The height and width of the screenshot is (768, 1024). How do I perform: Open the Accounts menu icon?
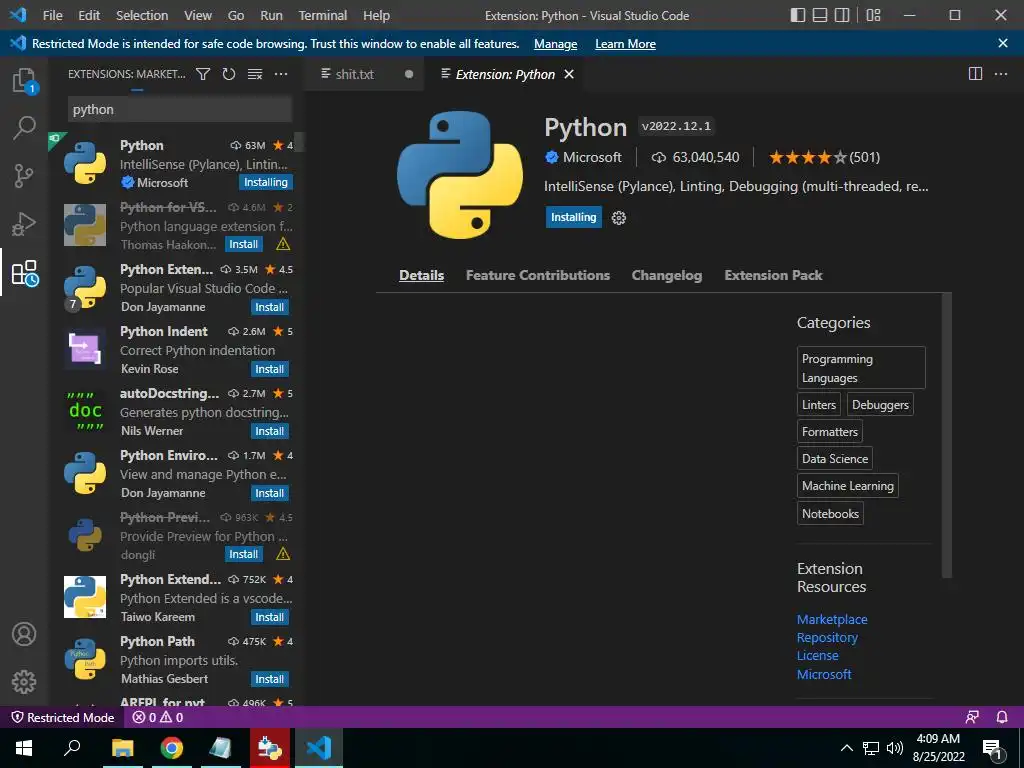click(x=24, y=634)
